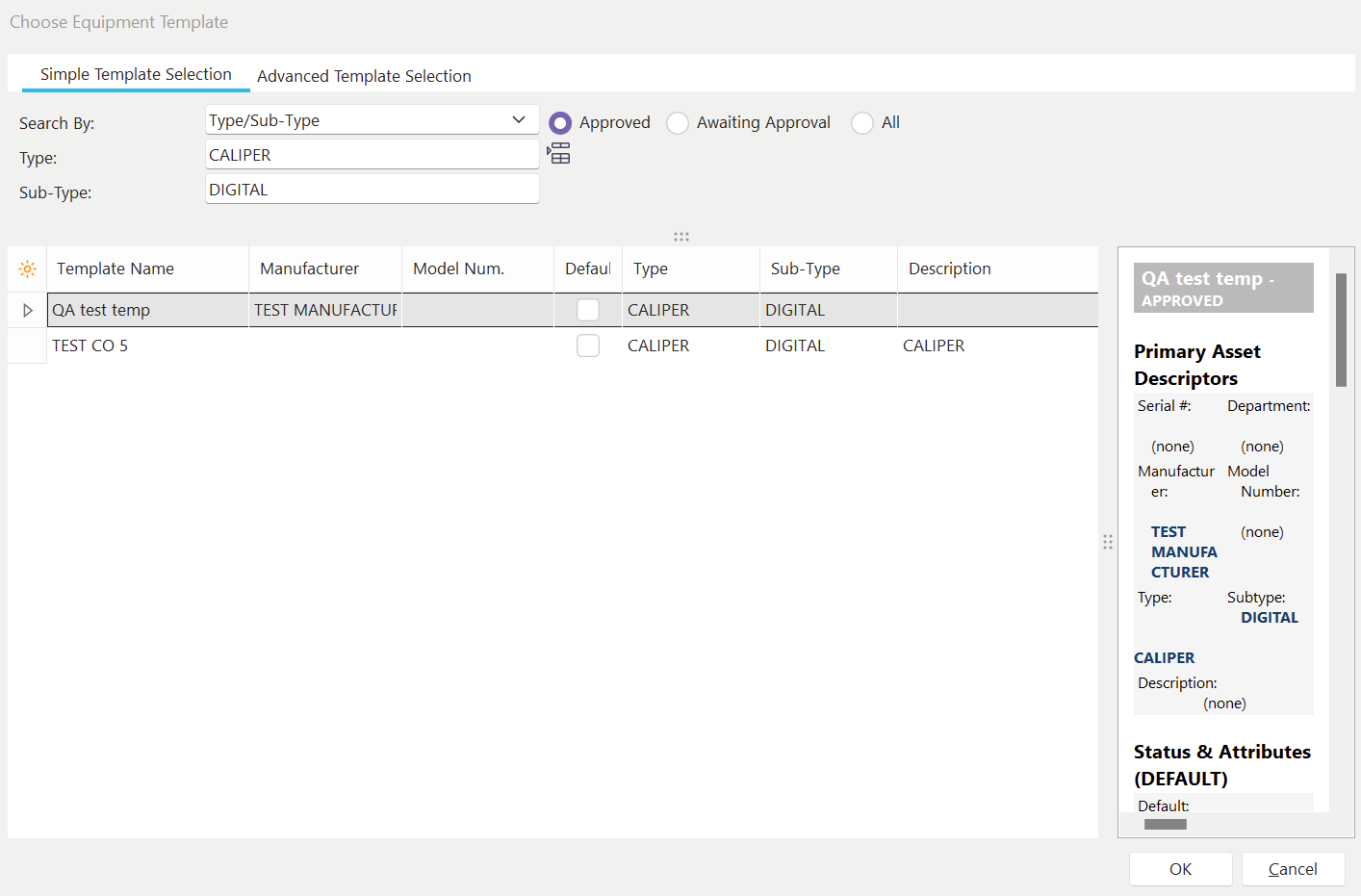Image resolution: width=1361 pixels, height=896 pixels.
Task: Check Default box for QA test temp
Action: [x=588, y=310]
